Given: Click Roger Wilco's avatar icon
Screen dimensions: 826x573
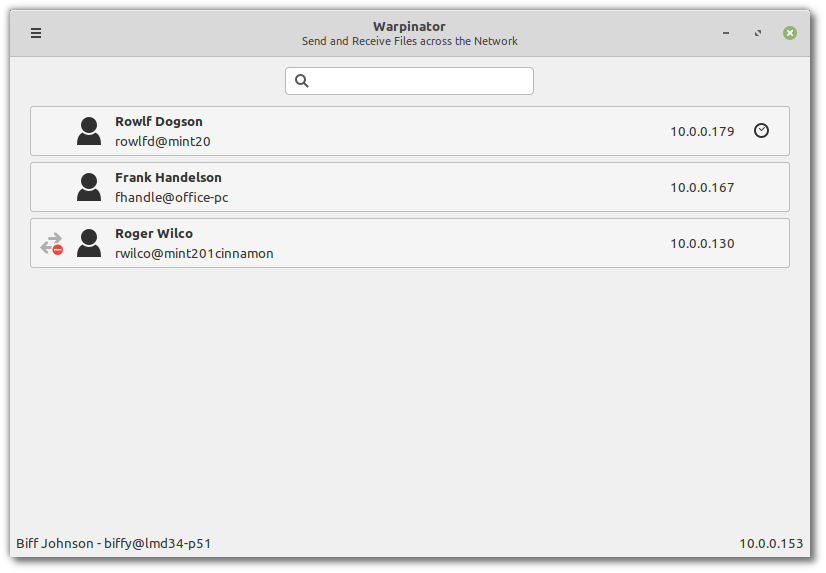Looking at the screenshot, I should (89, 243).
